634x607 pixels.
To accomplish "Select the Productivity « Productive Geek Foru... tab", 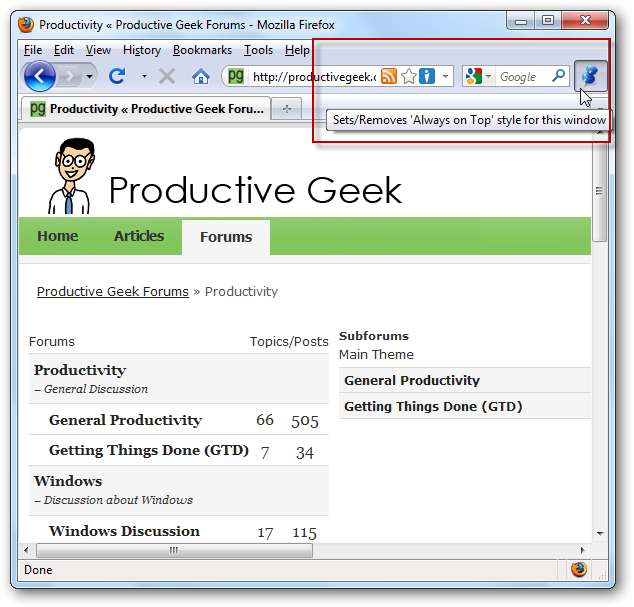I will tap(146, 108).
